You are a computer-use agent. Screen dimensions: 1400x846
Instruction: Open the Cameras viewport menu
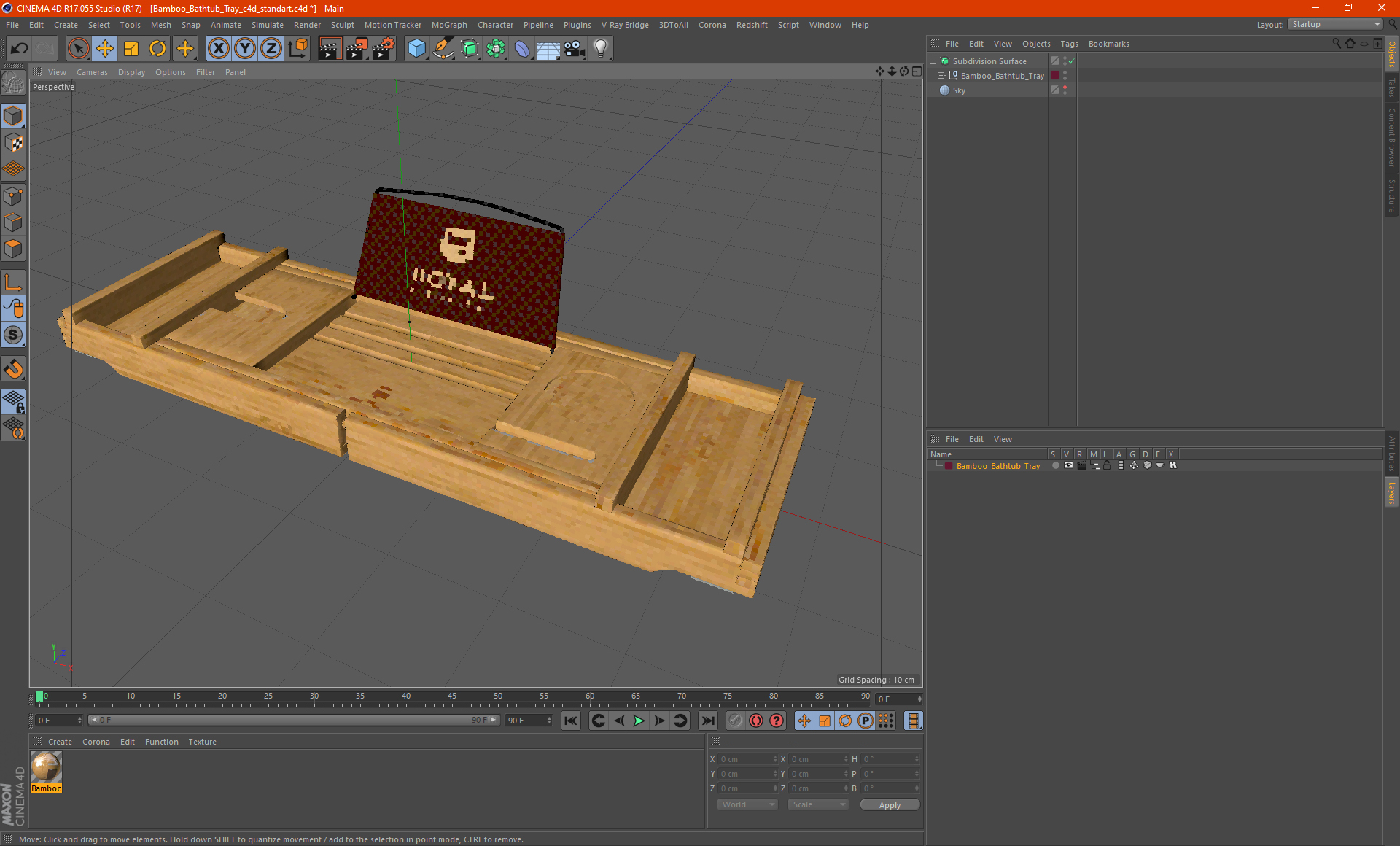pos(92,72)
